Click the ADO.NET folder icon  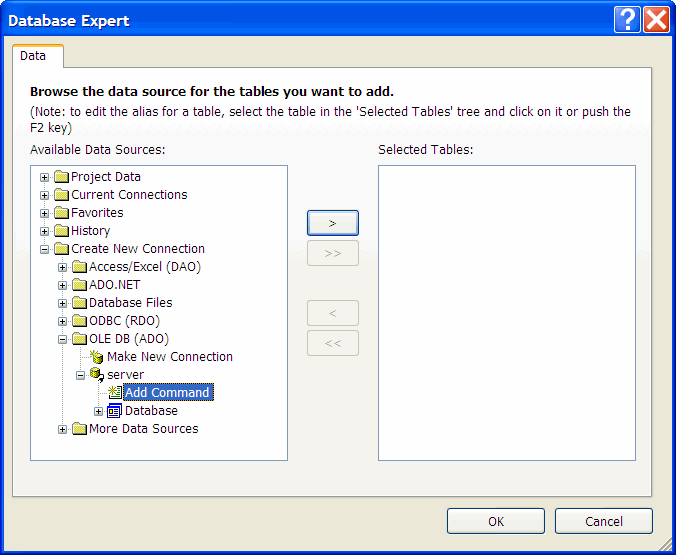79,285
